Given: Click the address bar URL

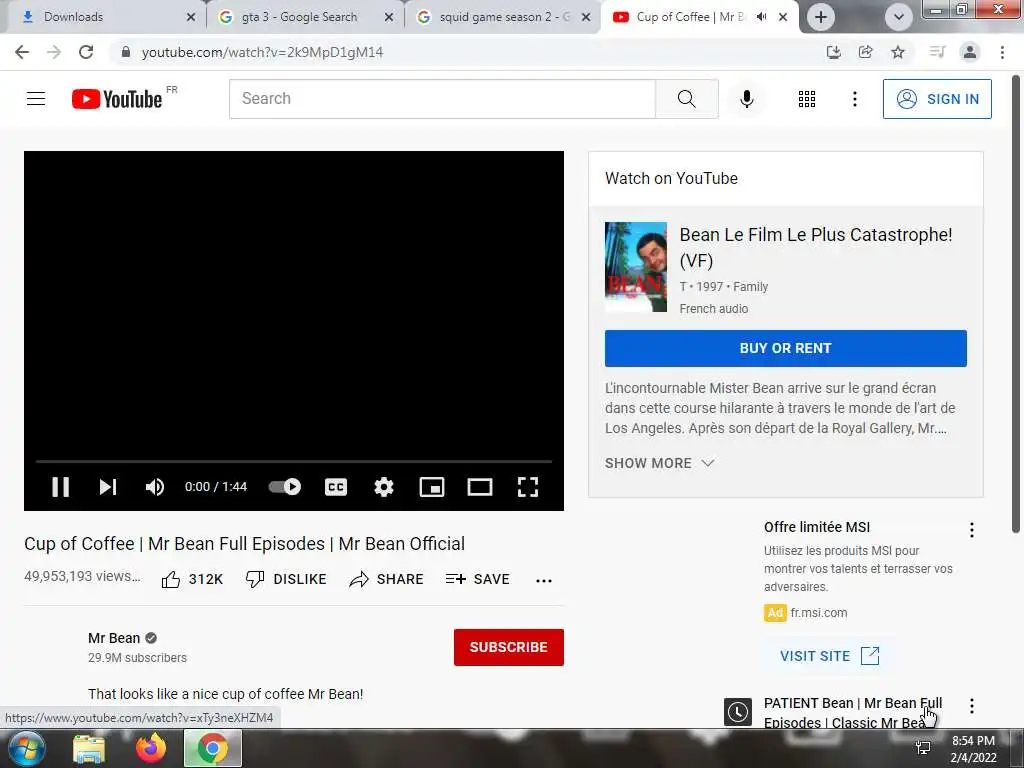Looking at the screenshot, I should coord(263,52).
